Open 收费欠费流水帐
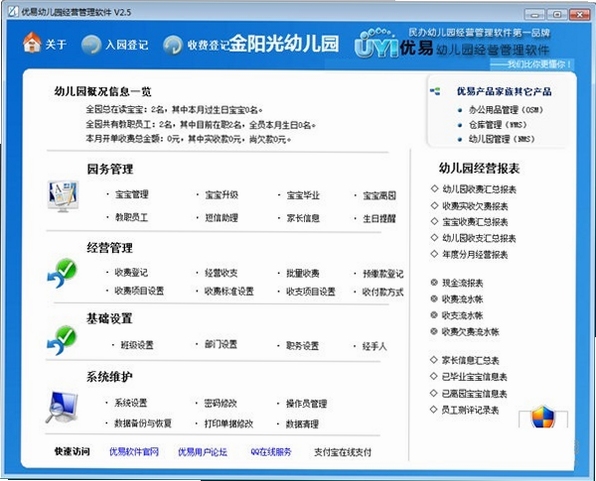 pos(471,332)
